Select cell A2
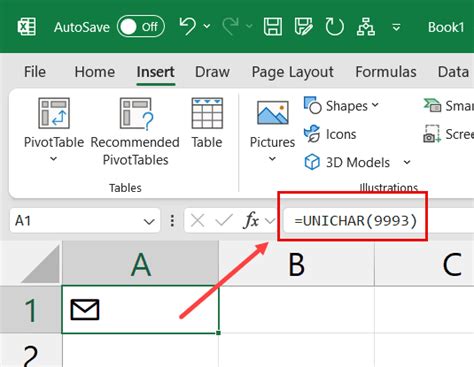 click(x=140, y=350)
